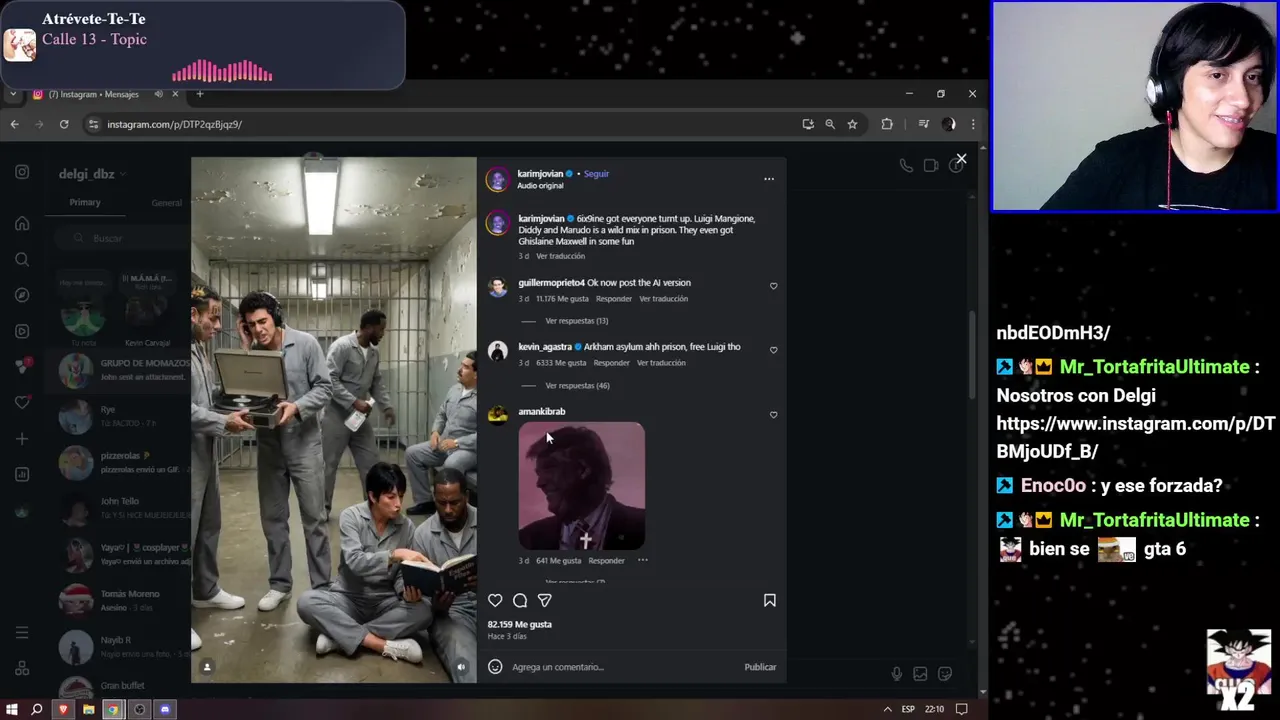Click the browser address bar URL
Image resolution: width=1280 pixels, height=720 pixels.
coord(174,124)
